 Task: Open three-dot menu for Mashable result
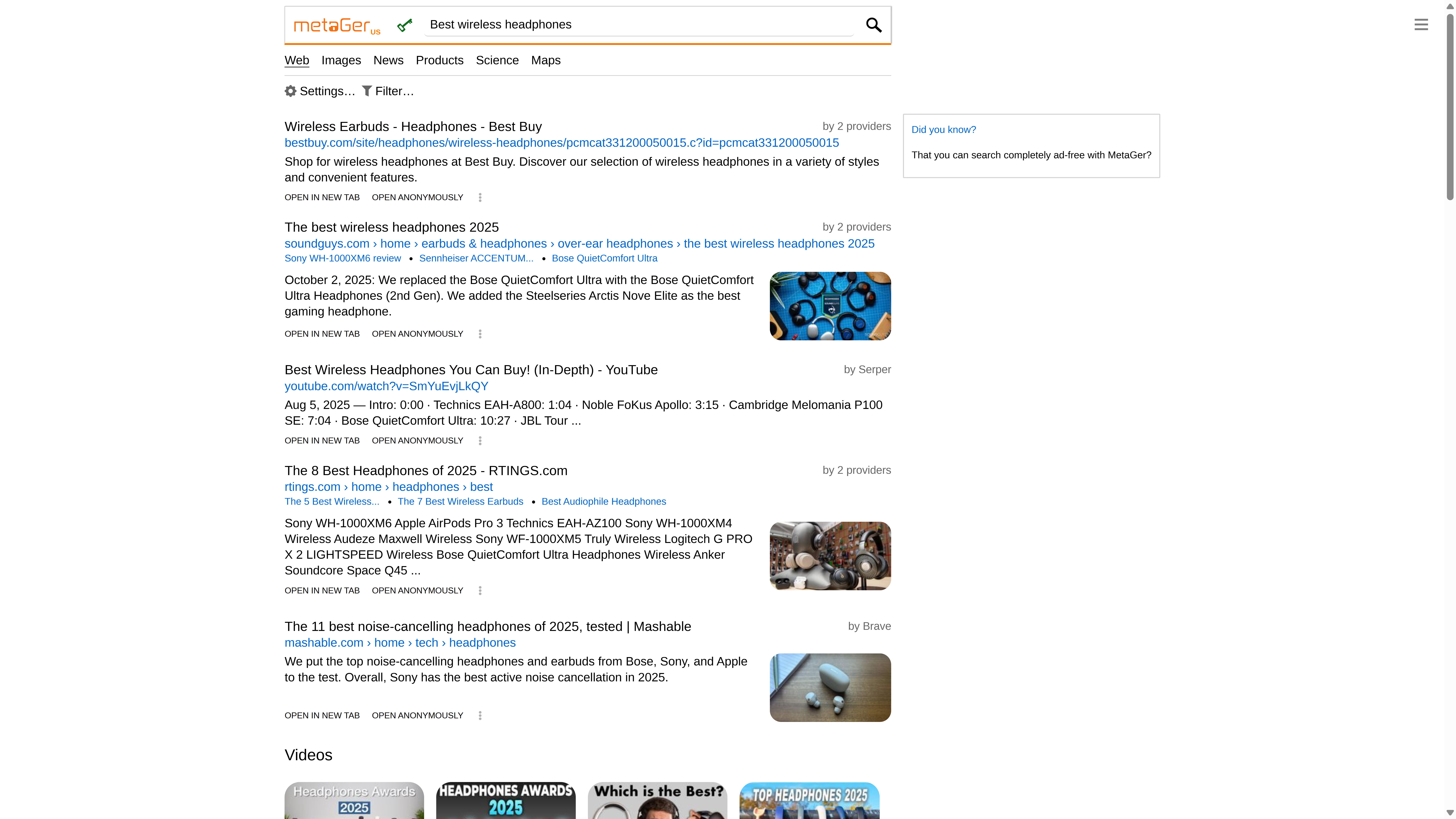(x=480, y=715)
